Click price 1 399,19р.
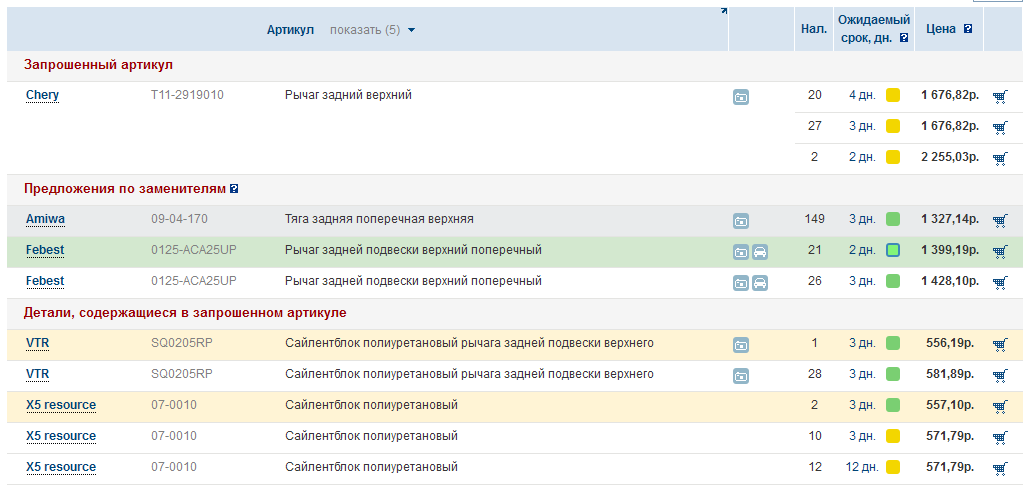 pos(950,250)
